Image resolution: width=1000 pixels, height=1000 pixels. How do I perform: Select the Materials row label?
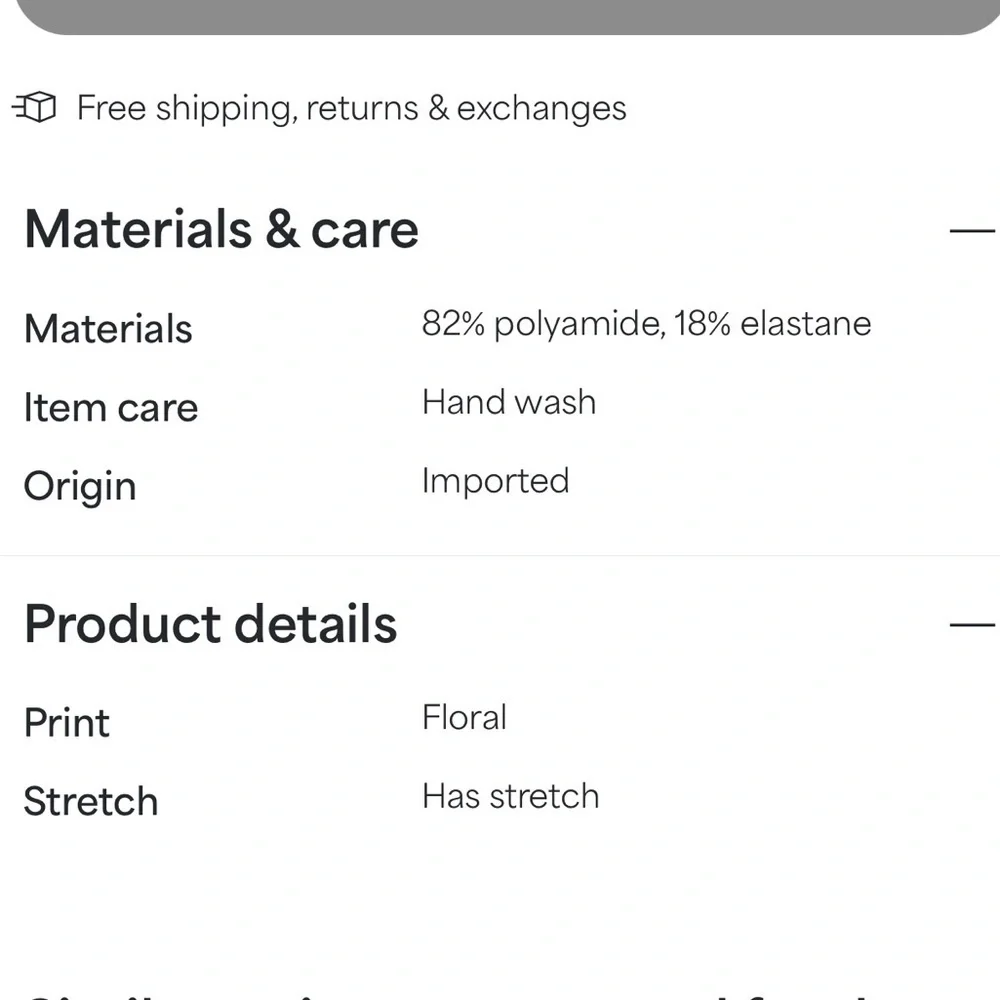pyautogui.click(x=108, y=329)
